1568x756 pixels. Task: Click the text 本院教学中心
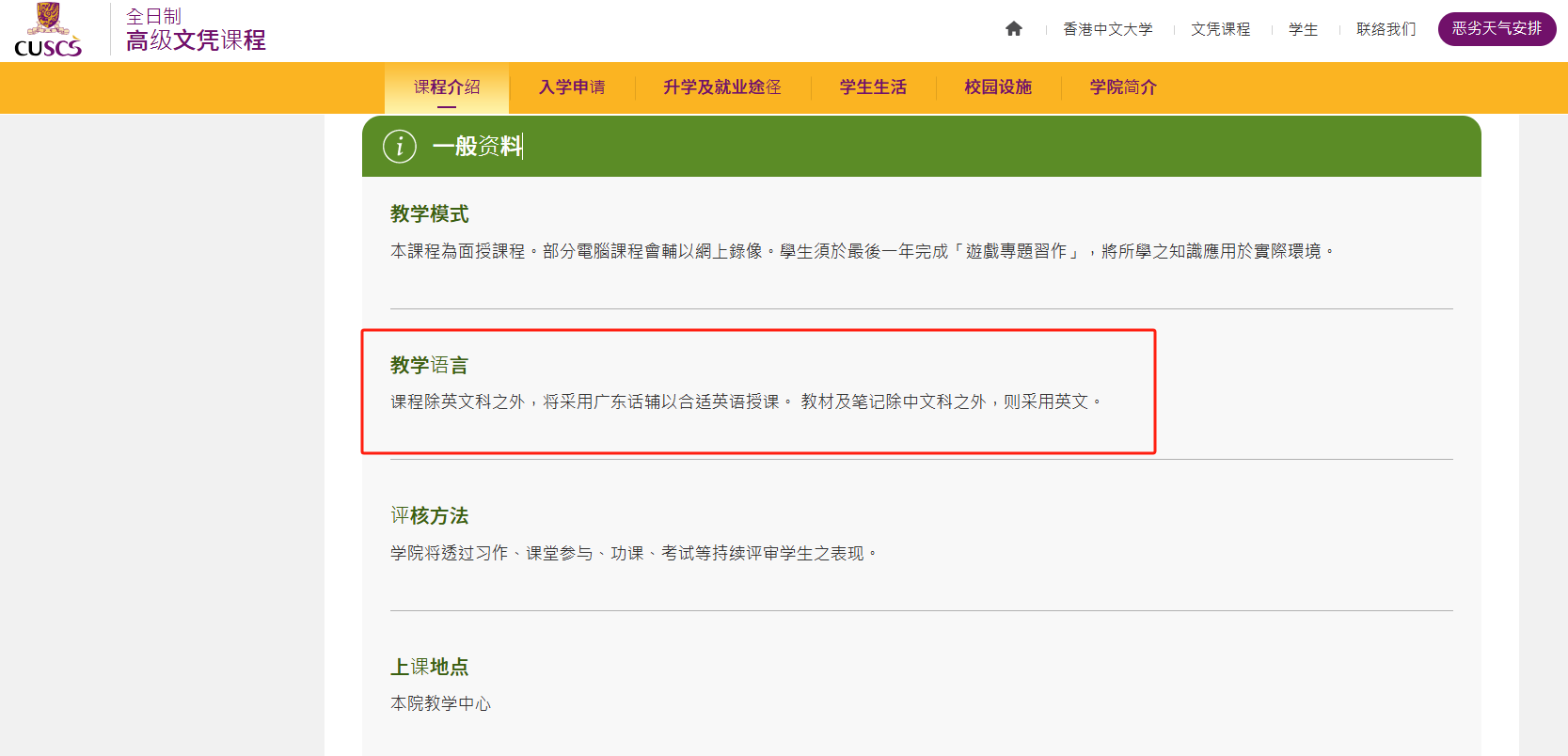point(441,703)
